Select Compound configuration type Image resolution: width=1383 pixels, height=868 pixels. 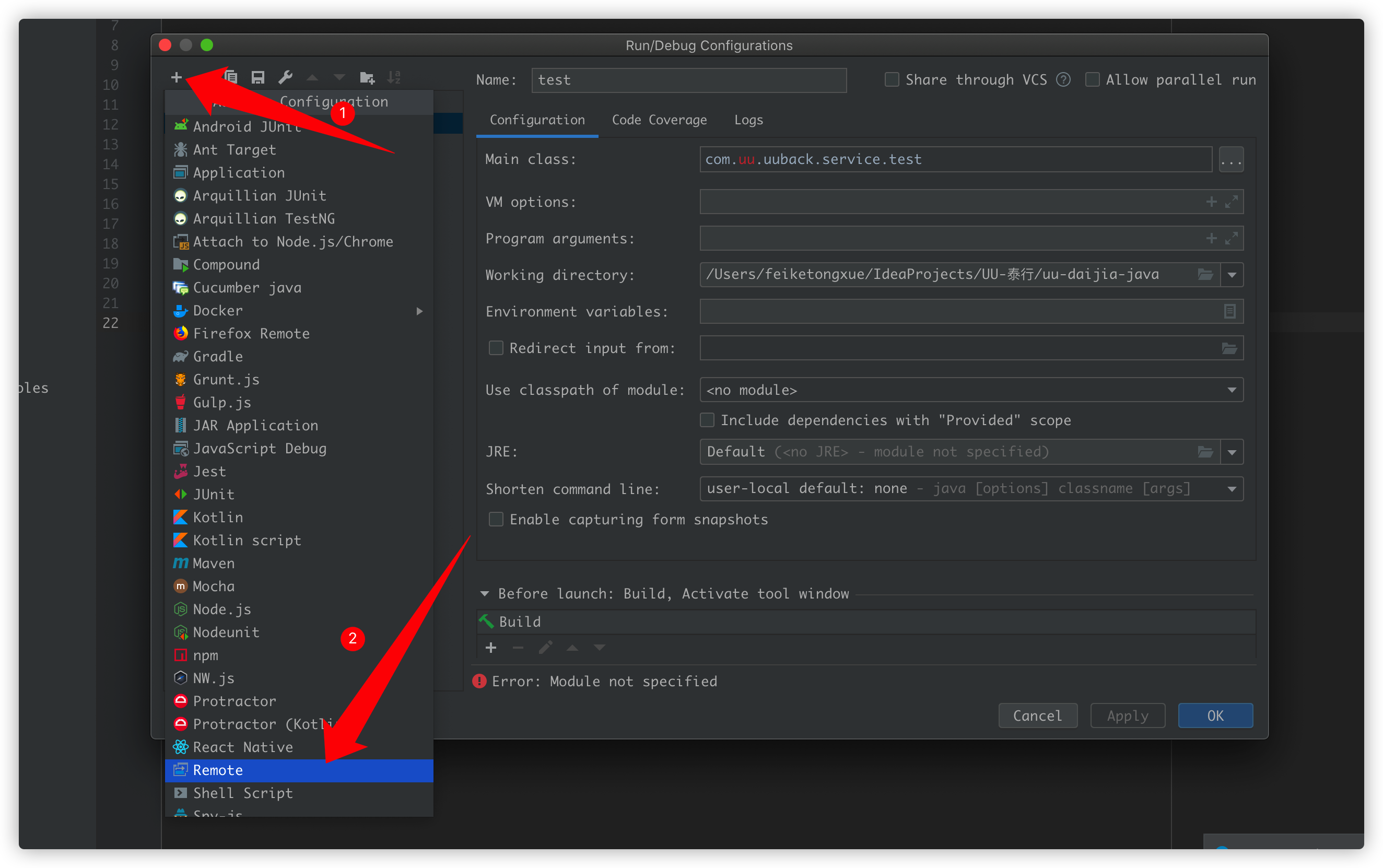[299, 265]
